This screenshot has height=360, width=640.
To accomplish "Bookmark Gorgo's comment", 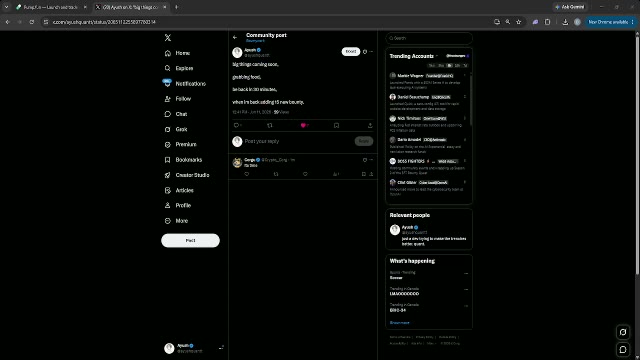I will coord(364,174).
